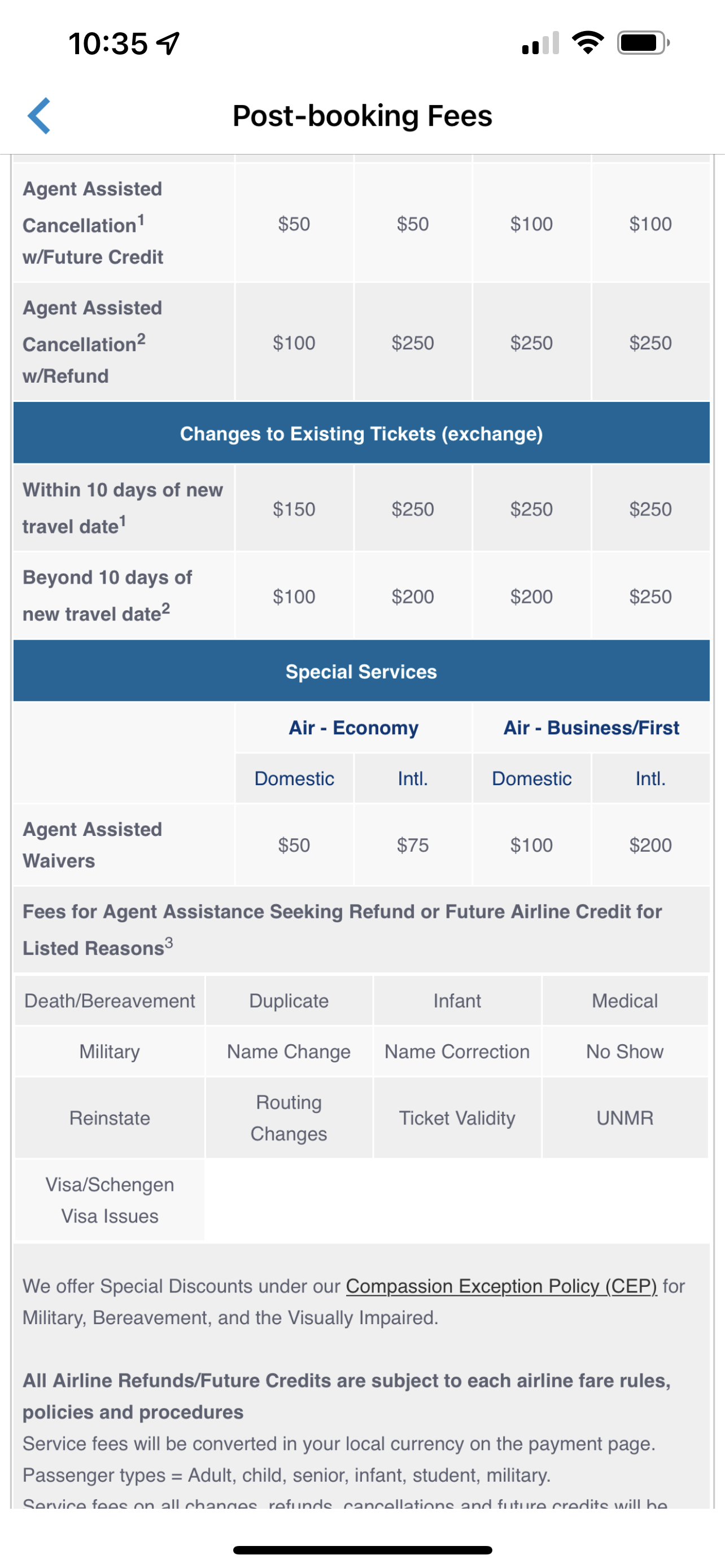Click the battery status icon

pos(643,42)
